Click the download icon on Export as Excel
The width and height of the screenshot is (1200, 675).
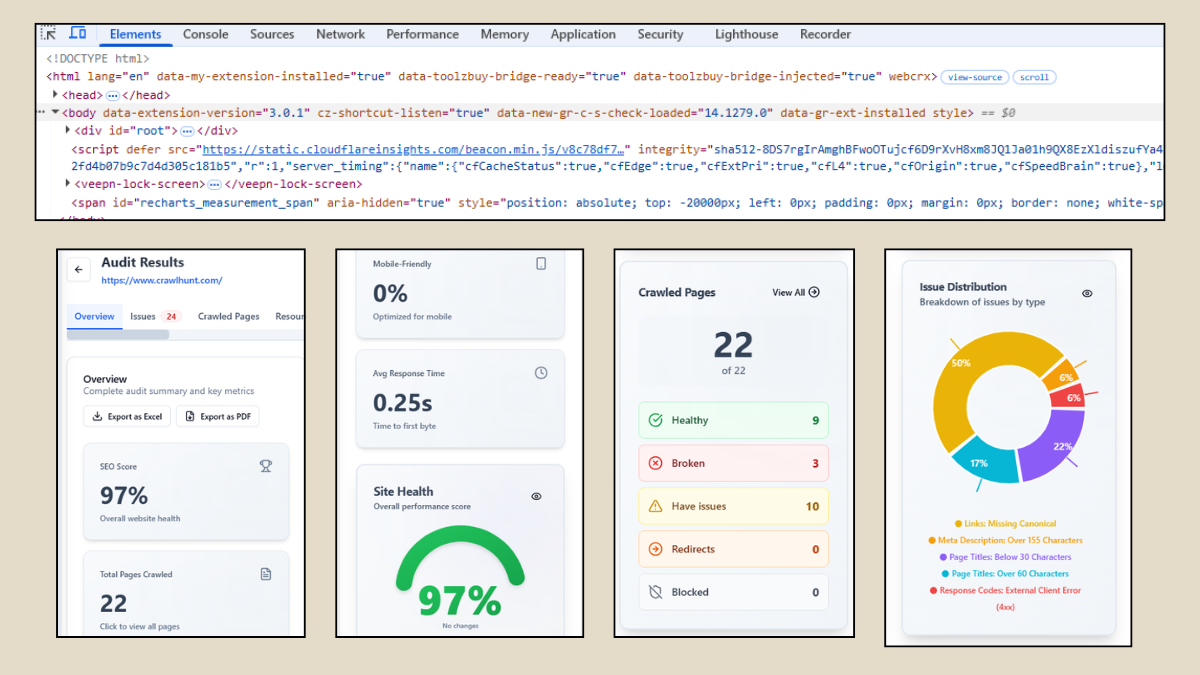[x=98, y=417]
